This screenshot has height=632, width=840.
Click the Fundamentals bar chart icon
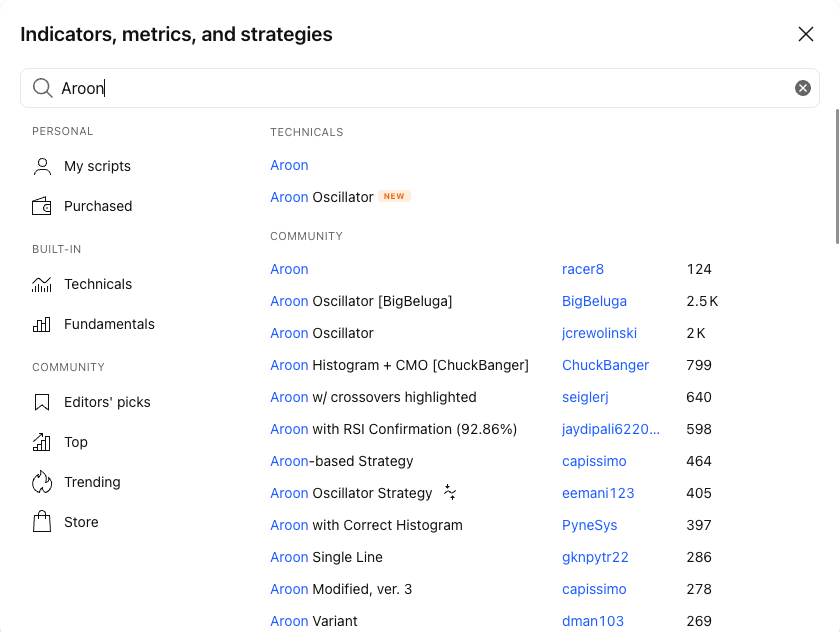pyautogui.click(x=42, y=325)
